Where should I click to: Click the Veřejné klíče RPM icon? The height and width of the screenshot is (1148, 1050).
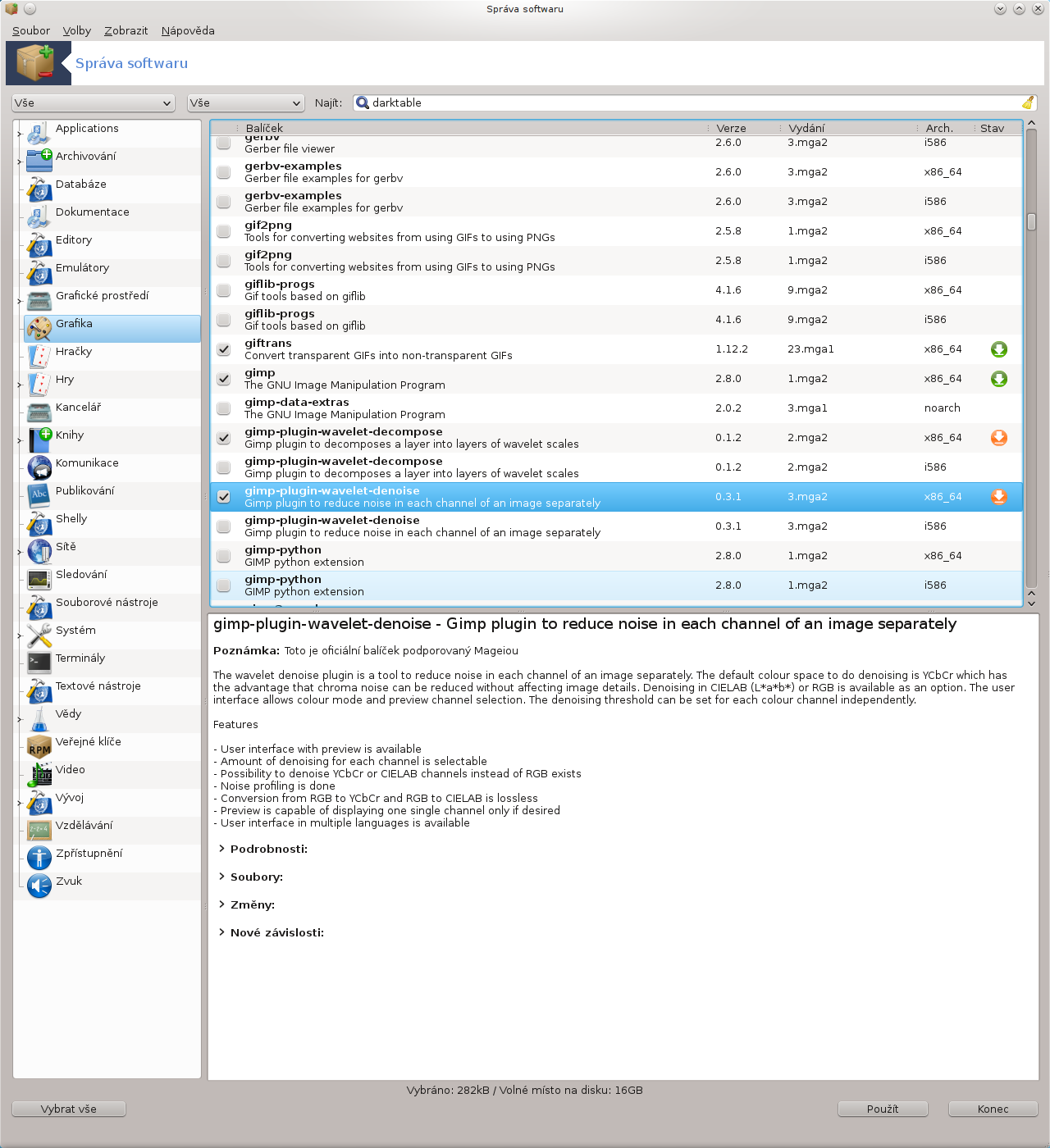click(39, 747)
